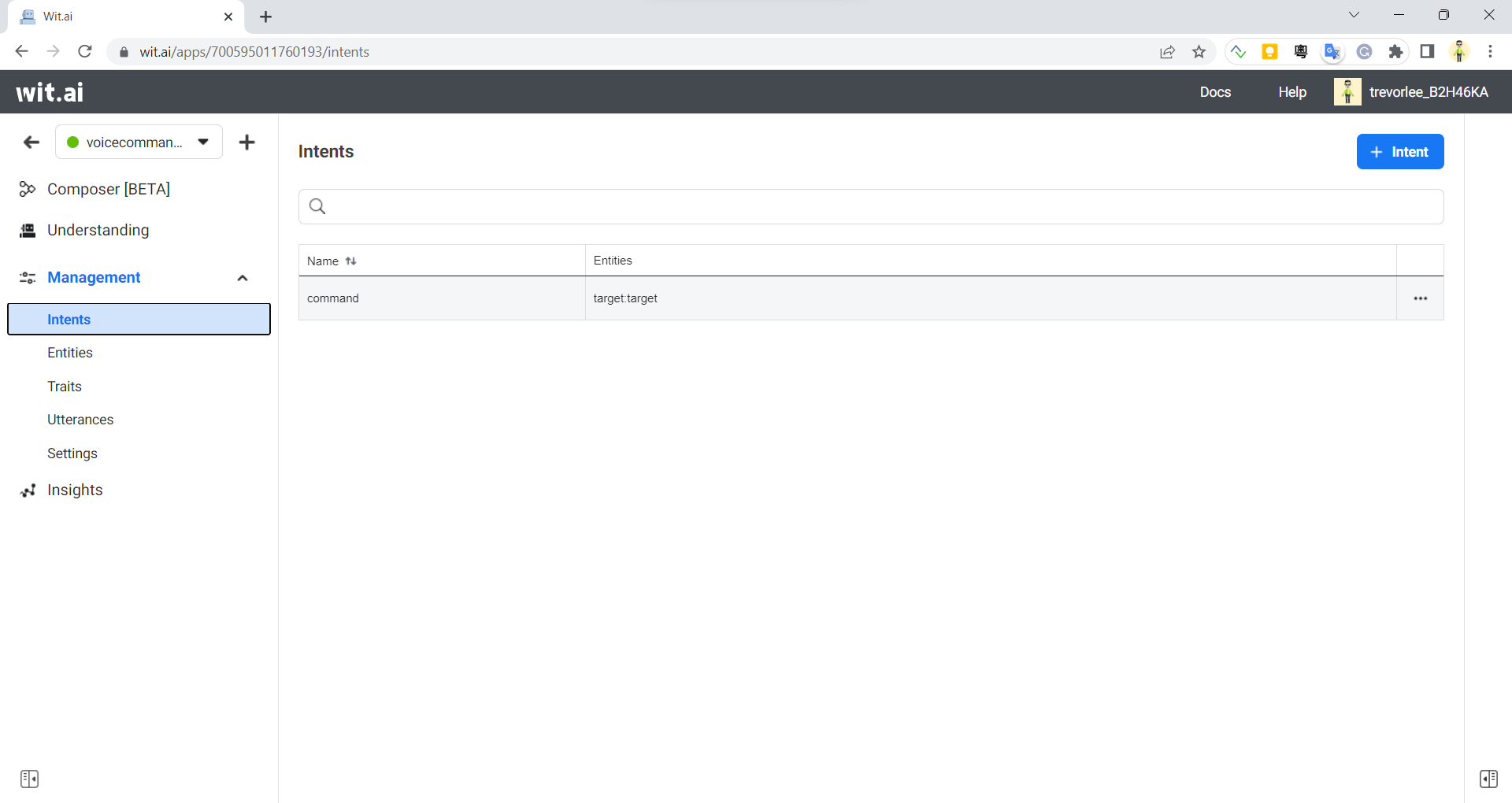This screenshot has width=1512, height=803.
Task: Click the magnifier search icon
Action: tap(317, 206)
